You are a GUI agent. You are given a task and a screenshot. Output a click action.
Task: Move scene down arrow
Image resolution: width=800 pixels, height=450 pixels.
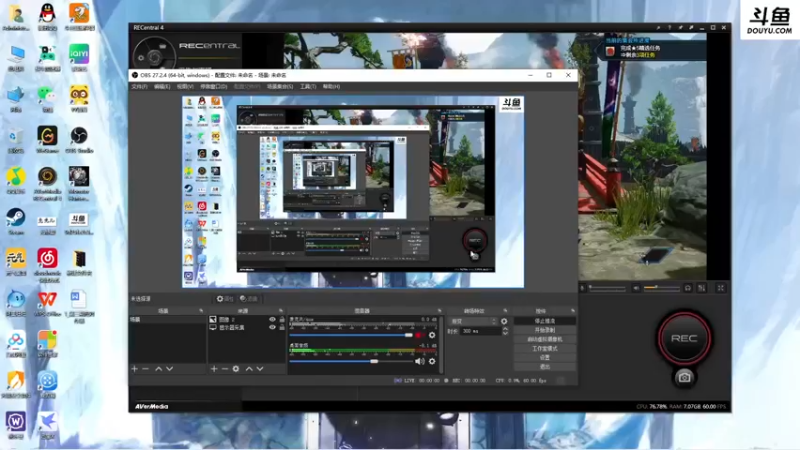[x=169, y=368]
